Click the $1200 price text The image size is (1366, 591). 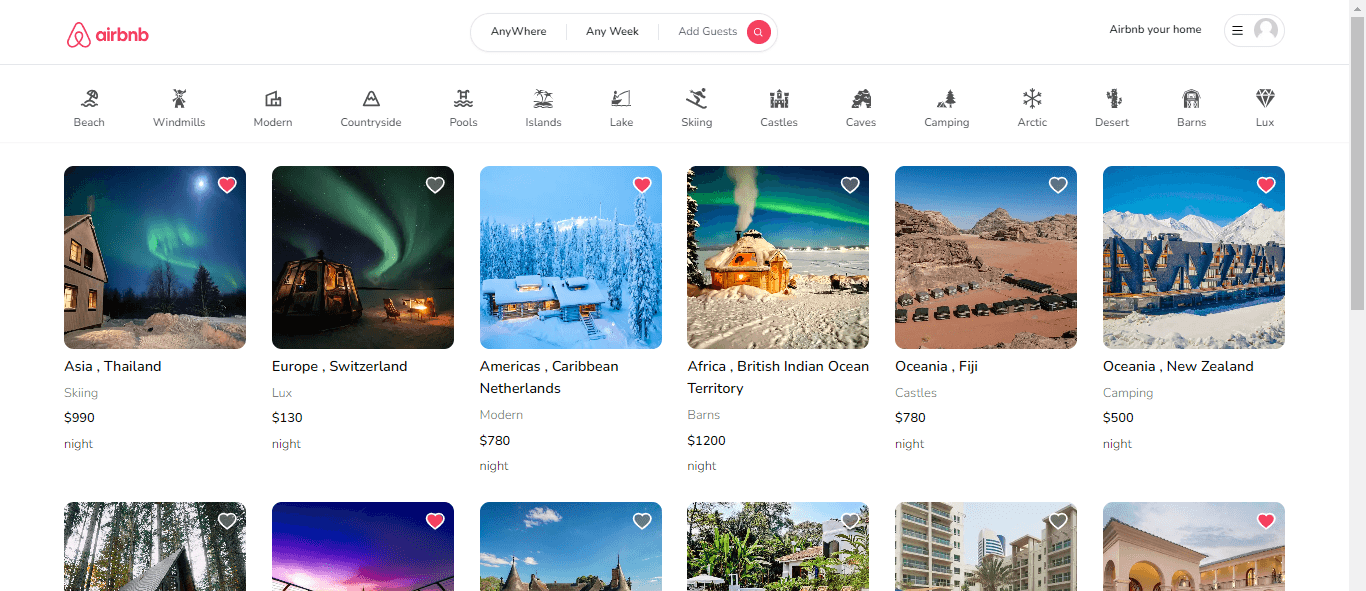click(707, 440)
